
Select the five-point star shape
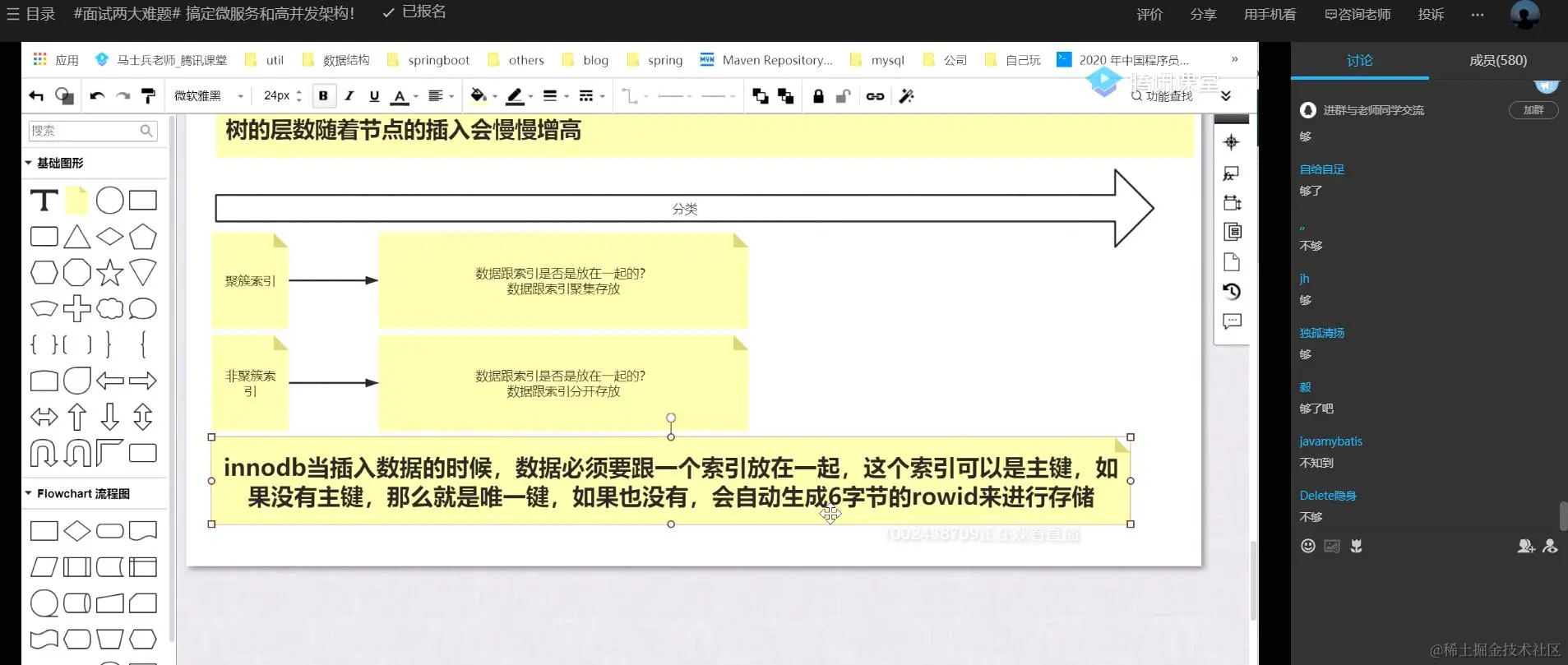109,272
